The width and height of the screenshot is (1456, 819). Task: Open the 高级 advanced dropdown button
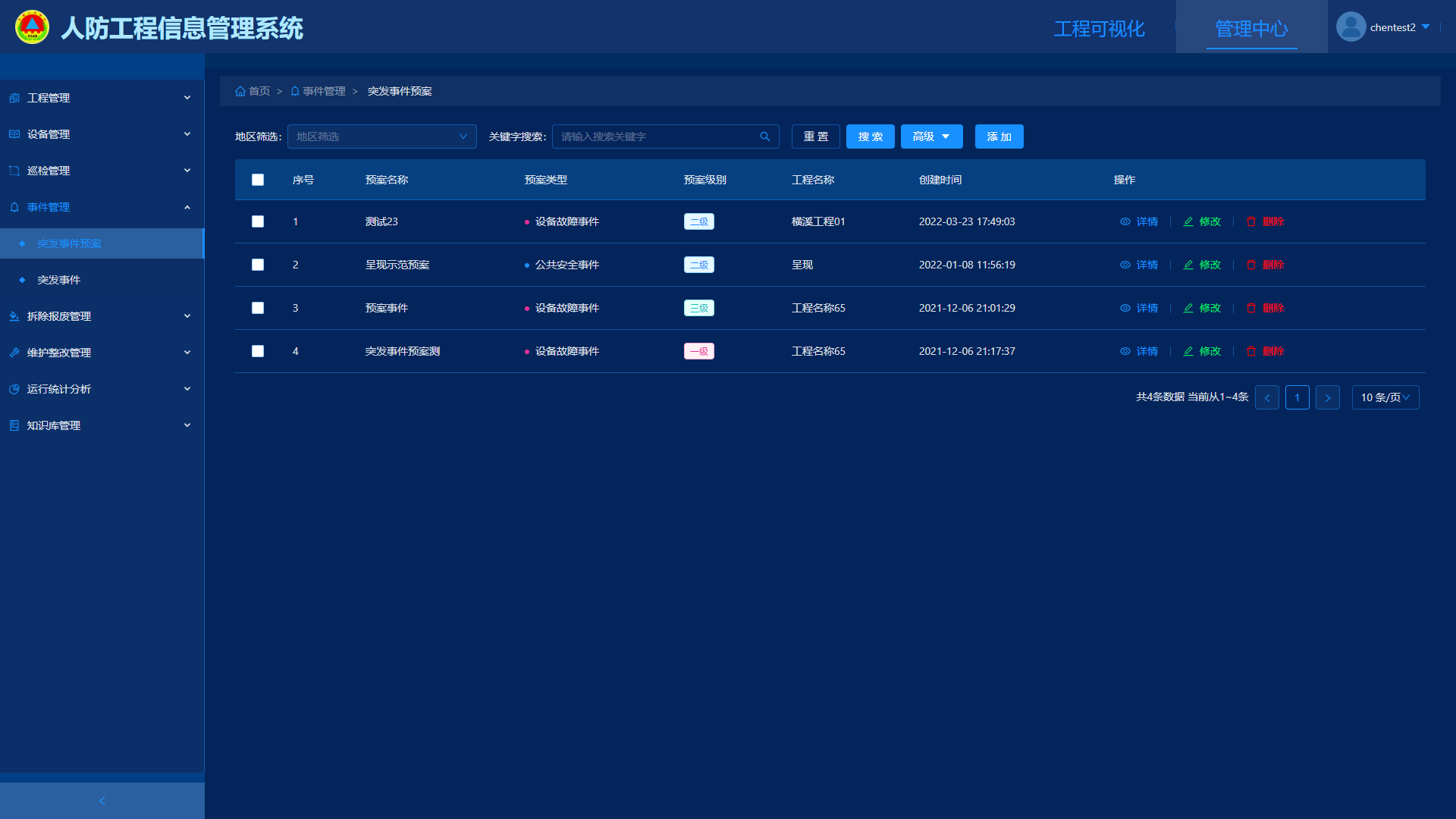tap(931, 136)
